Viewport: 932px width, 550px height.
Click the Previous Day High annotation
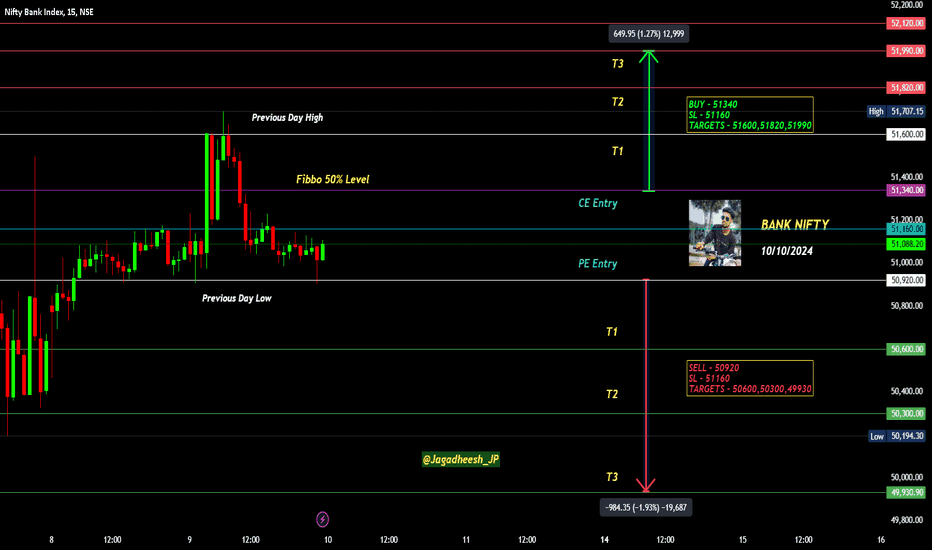pos(287,118)
